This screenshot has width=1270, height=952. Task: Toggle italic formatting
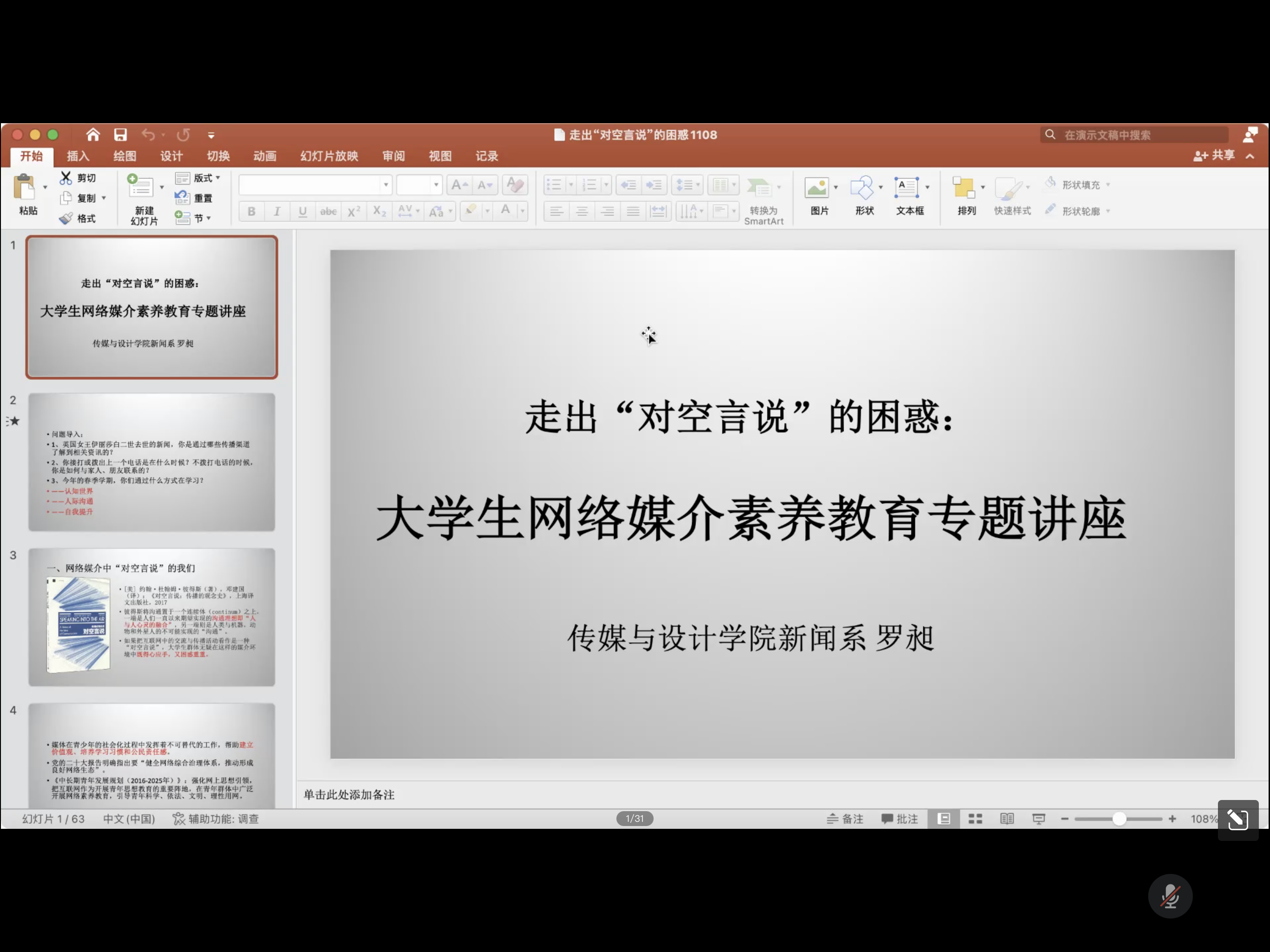[x=277, y=212]
